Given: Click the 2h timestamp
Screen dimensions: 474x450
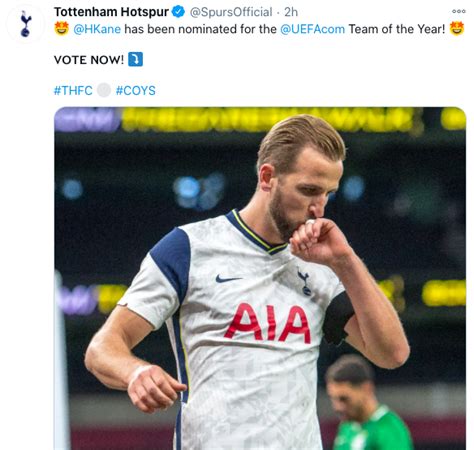Looking at the screenshot, I should click(291, 12).
